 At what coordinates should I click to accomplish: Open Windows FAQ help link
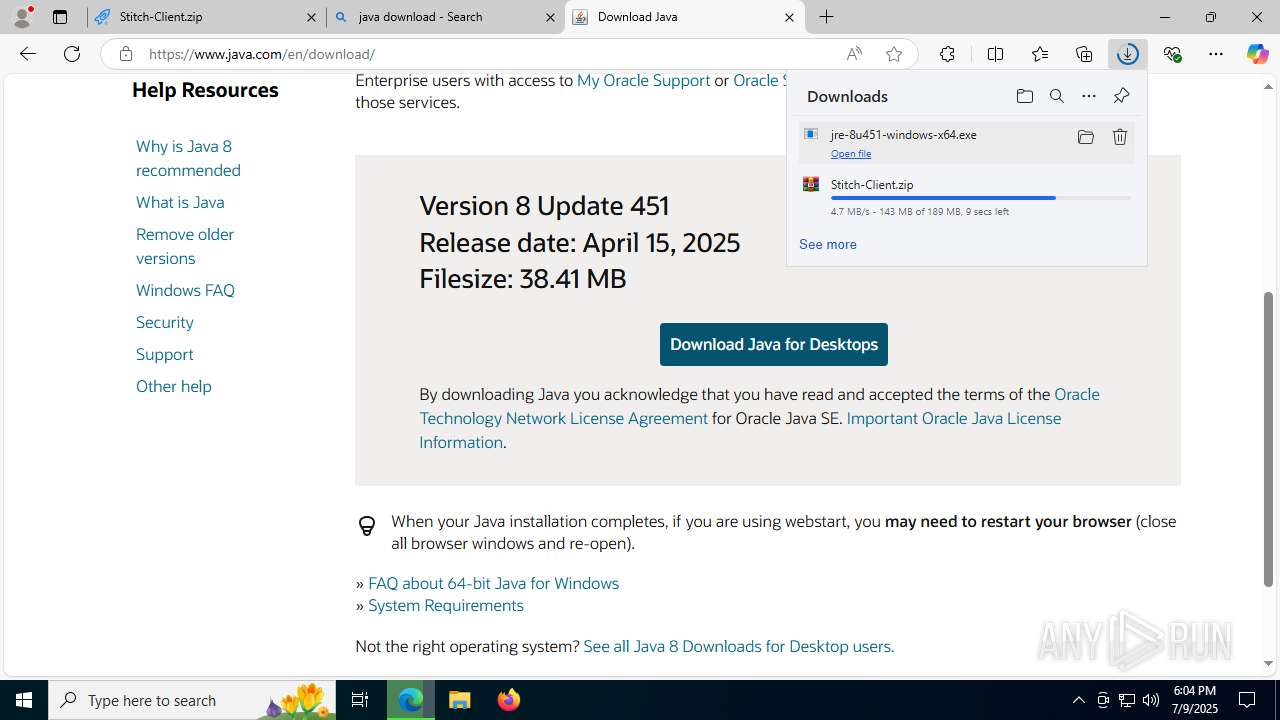click(x=185, y=290)
